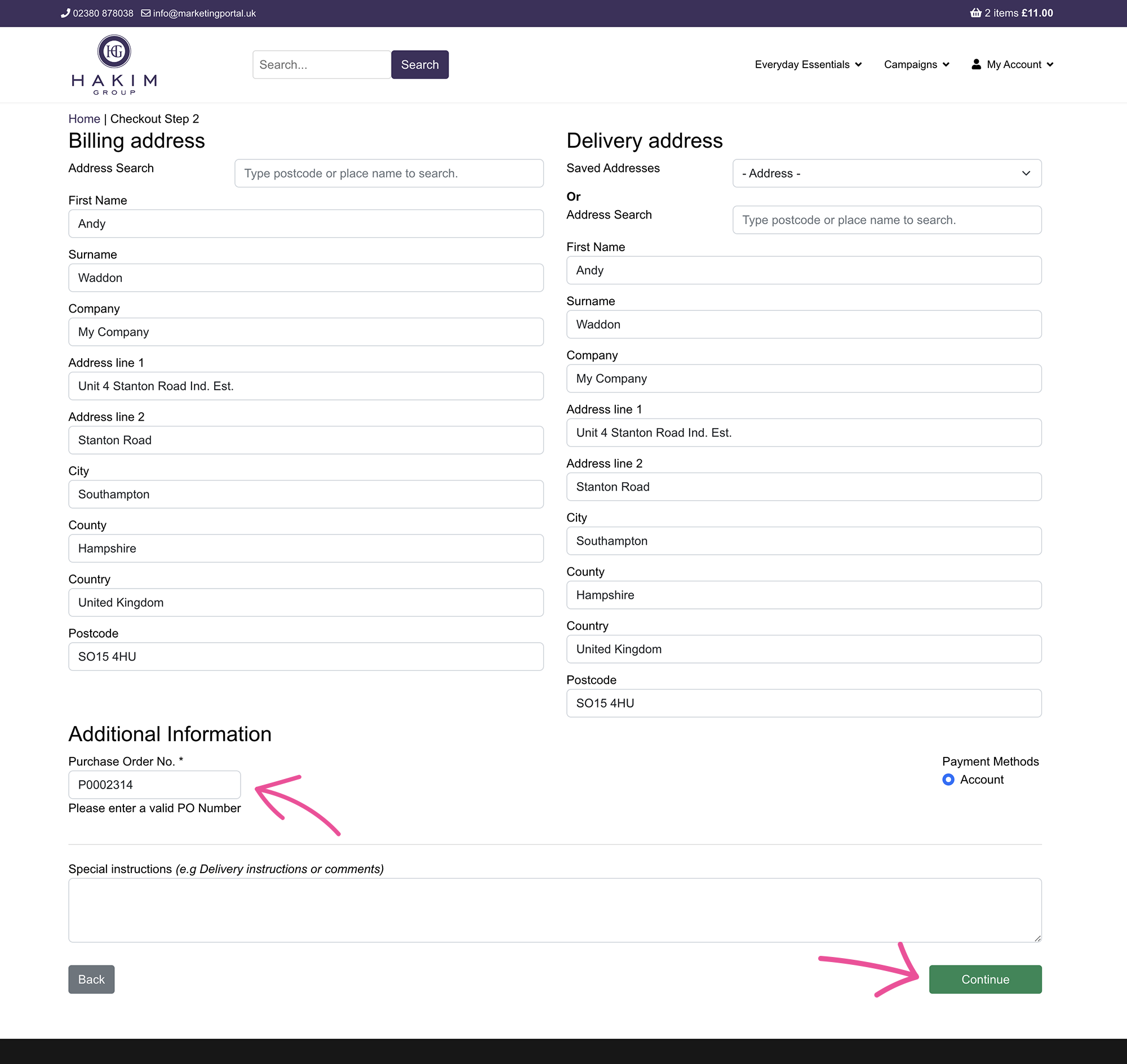Click the grey Back button

(x=91, y=980)
